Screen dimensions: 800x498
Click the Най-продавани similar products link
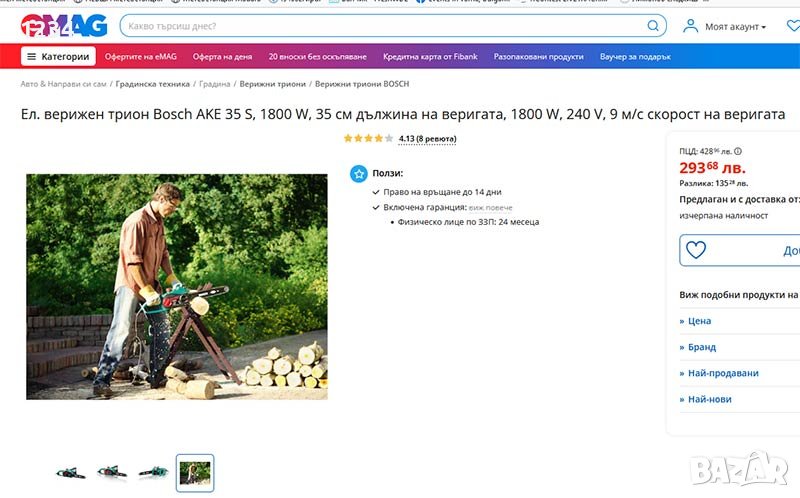tap(719, 373)
